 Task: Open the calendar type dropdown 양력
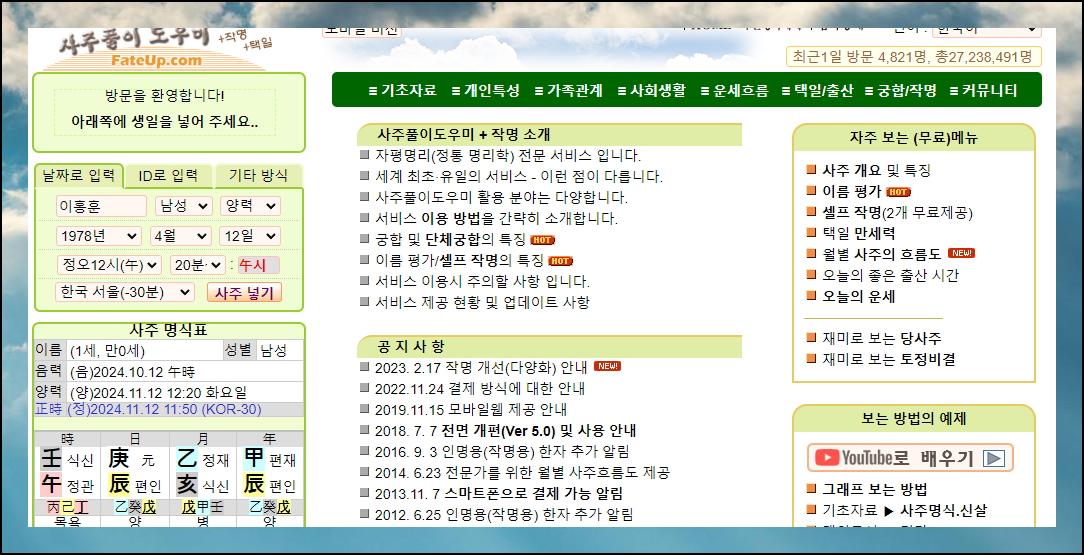(250, 206)
